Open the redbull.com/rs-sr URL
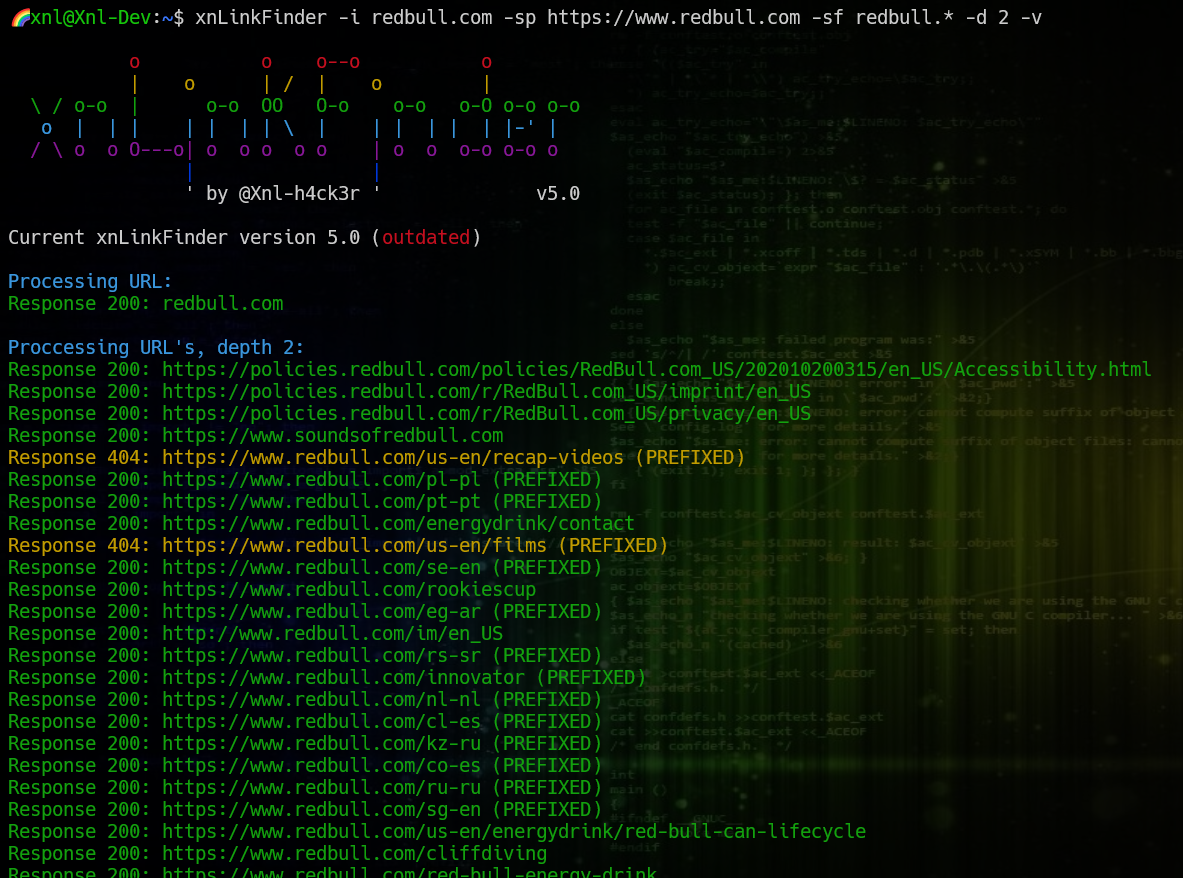Viewport: 1183px width, 878px height. coord(321,655)
